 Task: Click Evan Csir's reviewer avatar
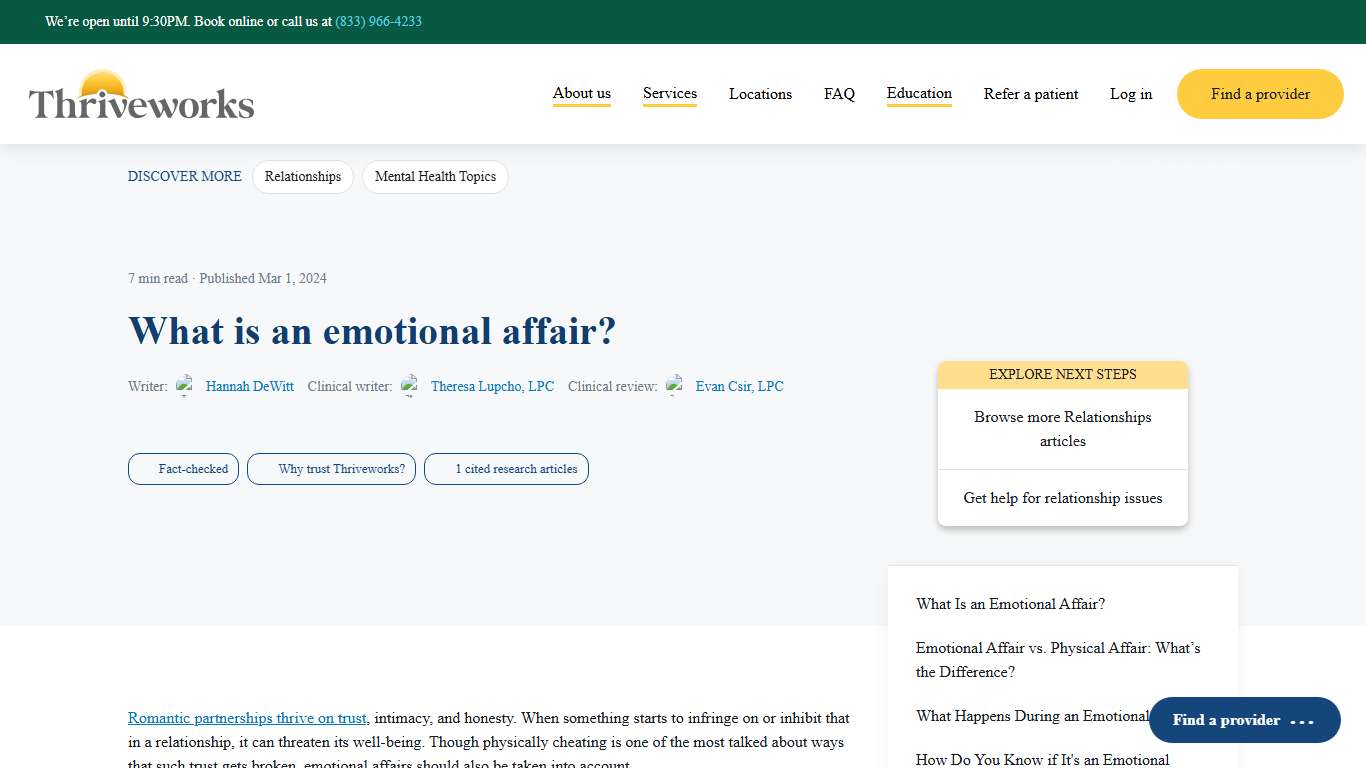coord(675,385)
